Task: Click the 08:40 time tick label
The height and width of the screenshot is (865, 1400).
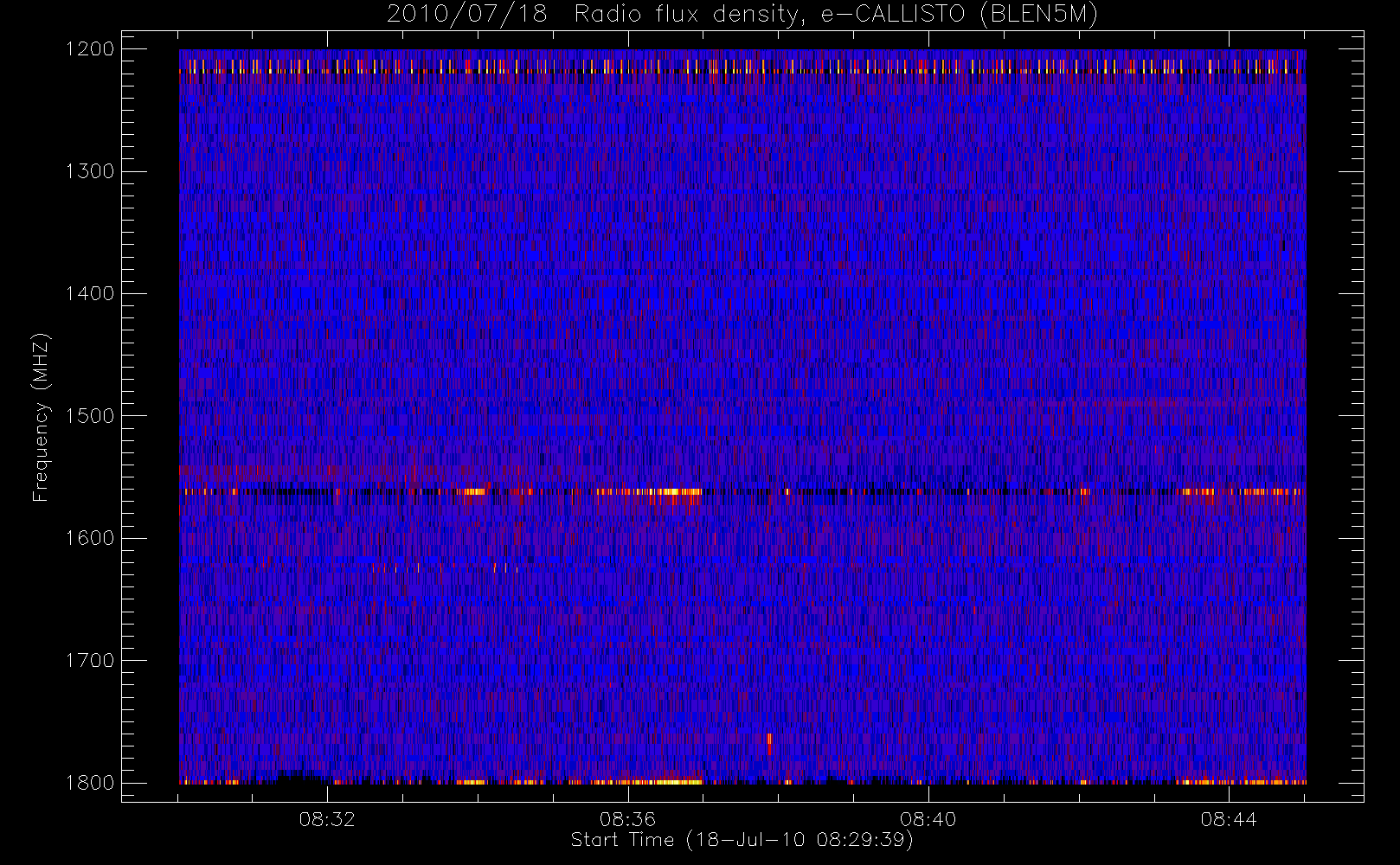Action: click(928, 819)
